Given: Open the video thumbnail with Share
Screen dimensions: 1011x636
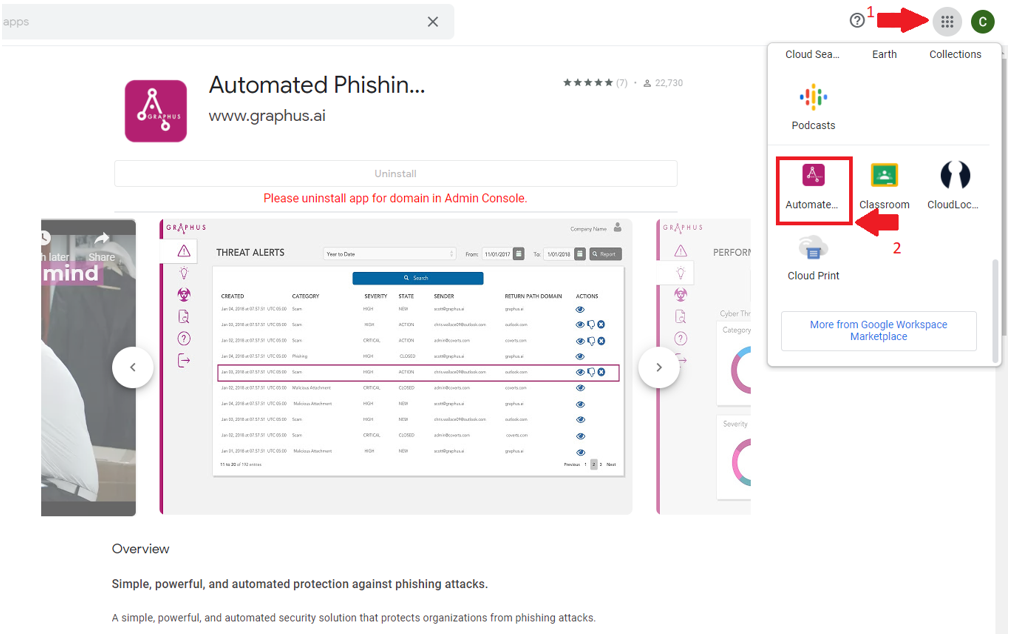Looking at the screenshot, I should [88, 368].
